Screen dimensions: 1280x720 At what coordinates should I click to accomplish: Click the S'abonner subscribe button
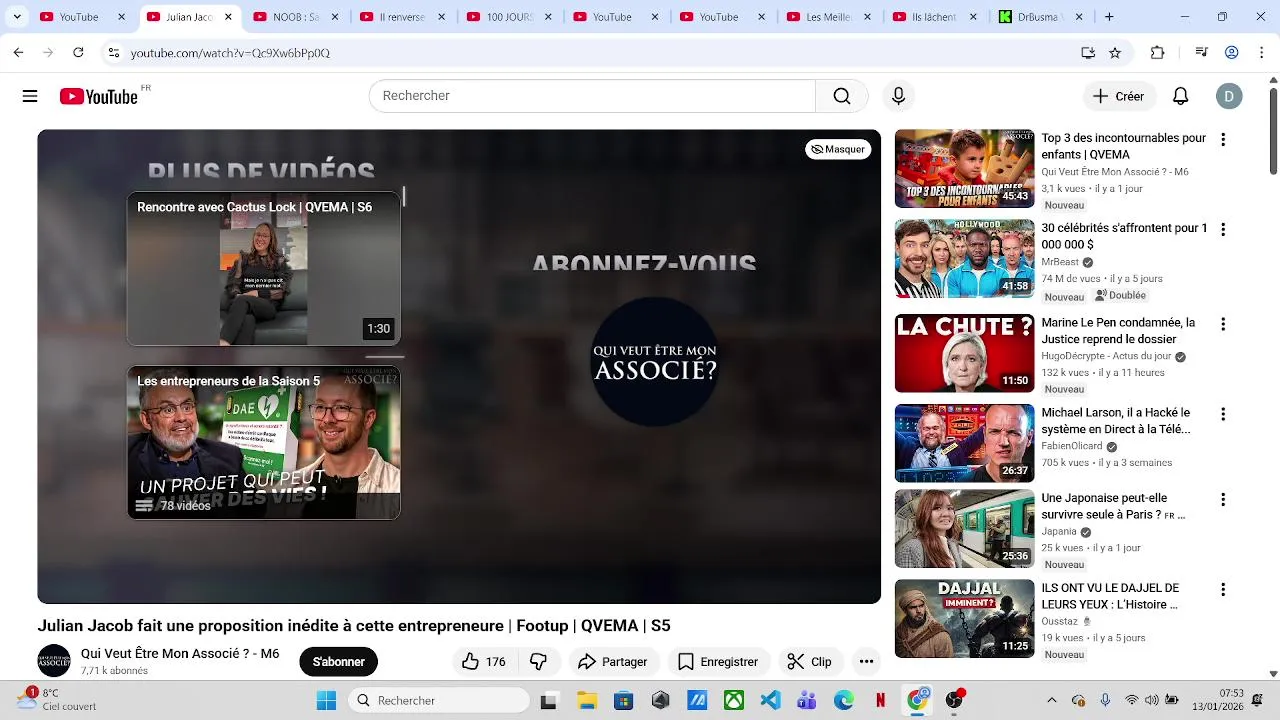click(339, 662)
